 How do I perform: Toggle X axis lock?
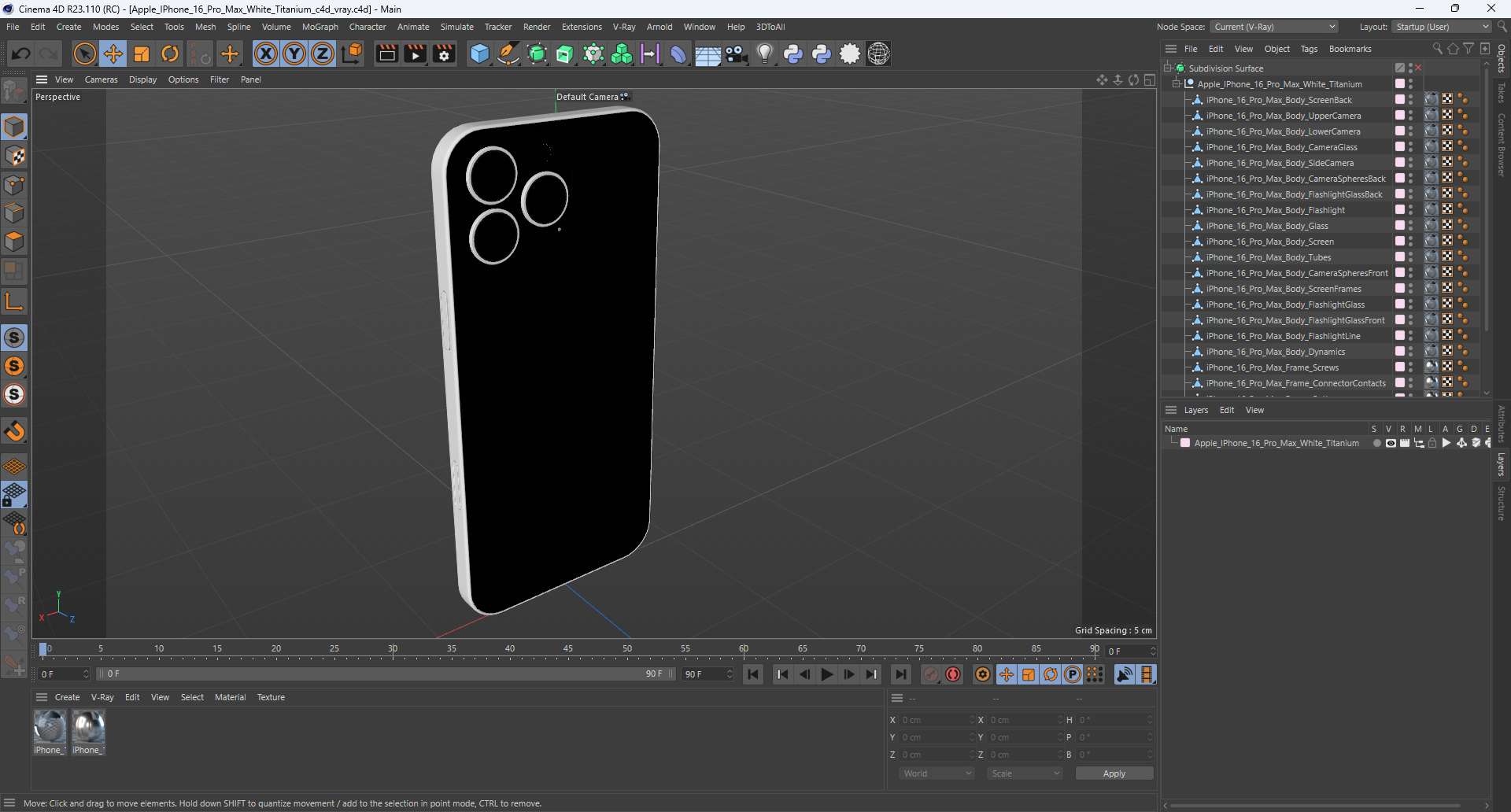point(266,54)
